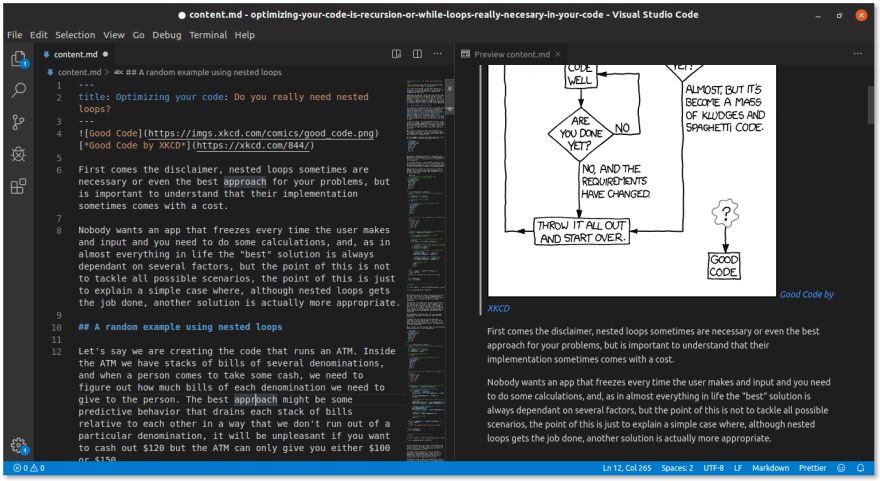
Task: Open the Debug view in activity bar
Action: pyautogui.click(x=19, y=154)
